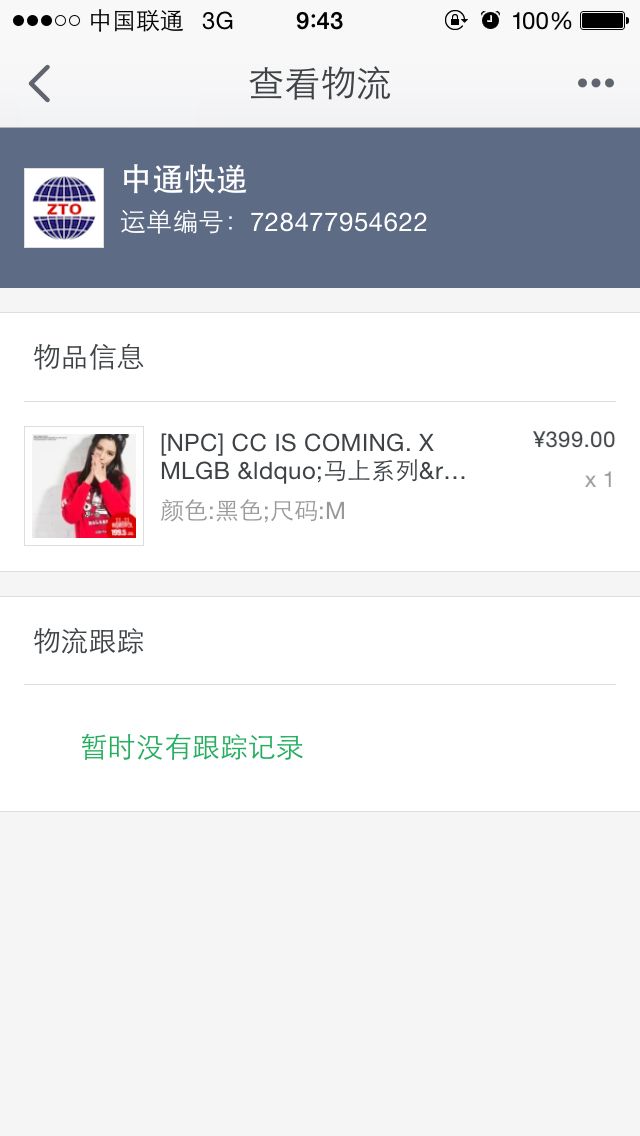Tap the 暂时没有跟踪记录 message

(192, 747)
